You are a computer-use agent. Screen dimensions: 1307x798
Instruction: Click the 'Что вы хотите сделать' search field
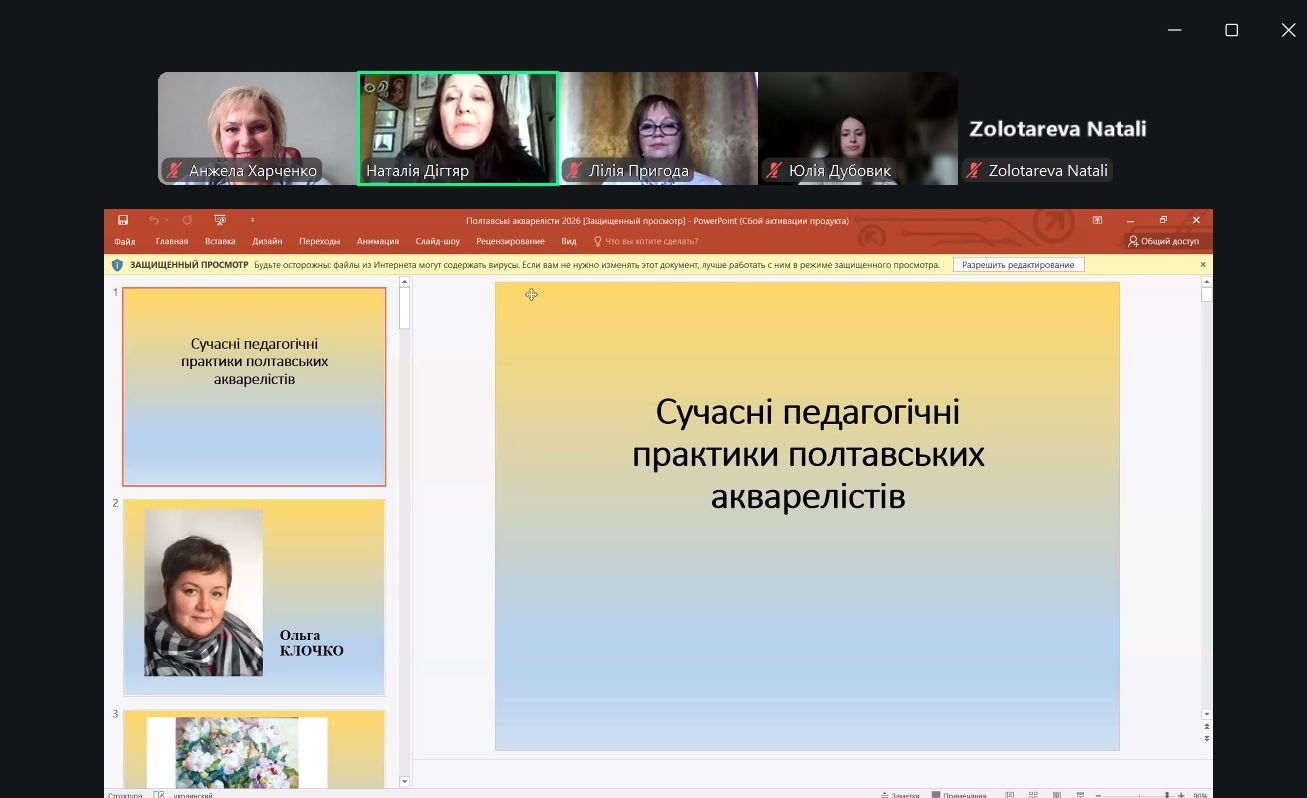click(650, 241)
